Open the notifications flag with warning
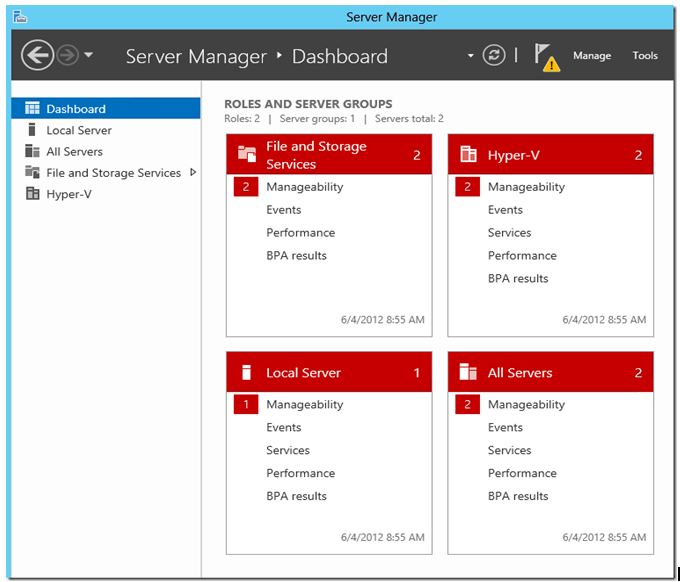680x582 pixels. (x=546, y=57)
